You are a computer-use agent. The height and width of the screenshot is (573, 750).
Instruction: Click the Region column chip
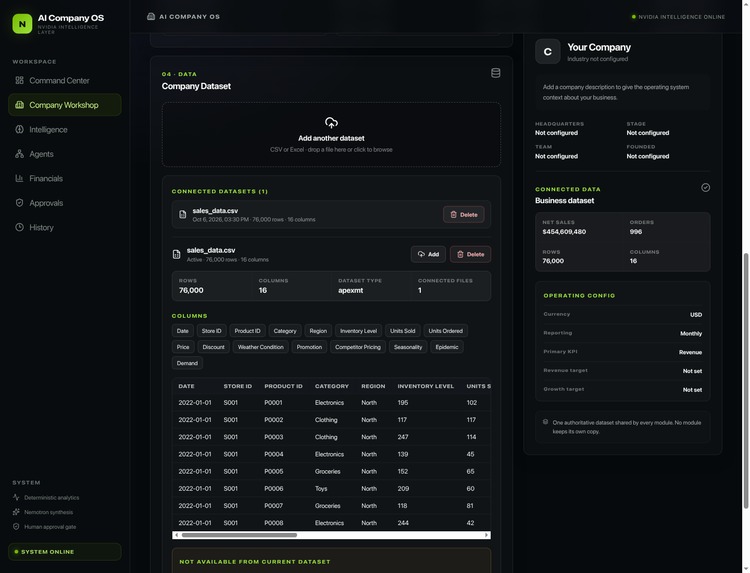[318, 331]
